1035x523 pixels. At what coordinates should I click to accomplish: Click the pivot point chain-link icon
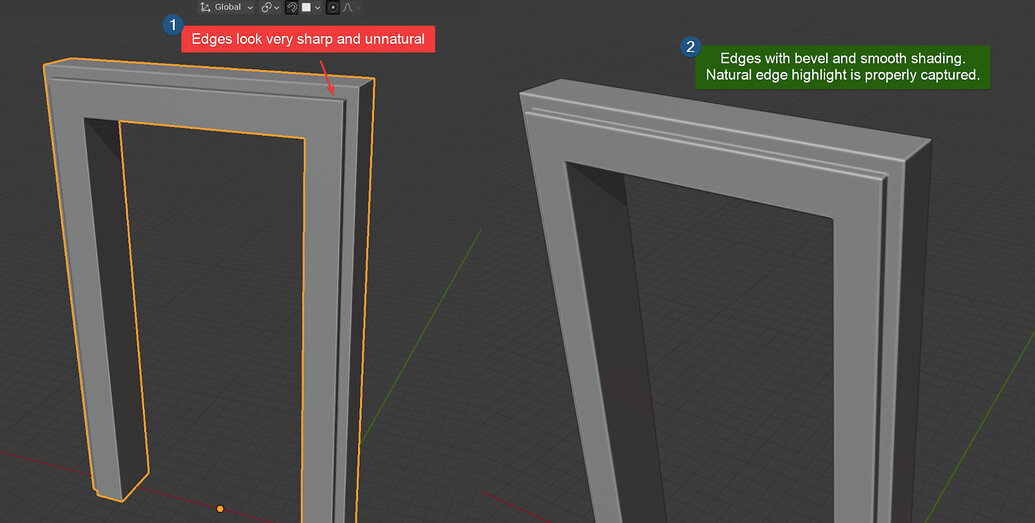[265, 7]
